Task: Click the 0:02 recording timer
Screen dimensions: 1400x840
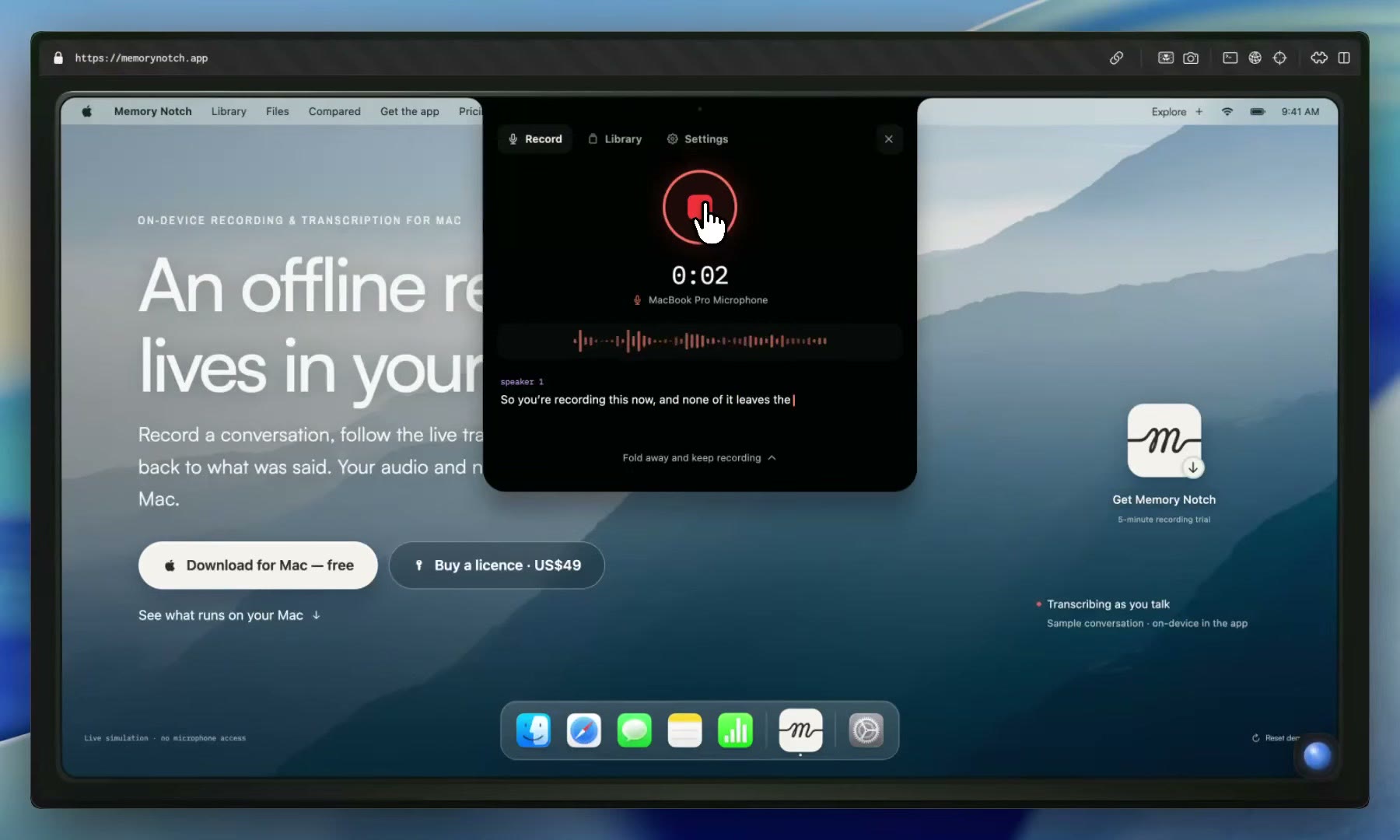Action: pyautogui.click(x=700, y=275)
